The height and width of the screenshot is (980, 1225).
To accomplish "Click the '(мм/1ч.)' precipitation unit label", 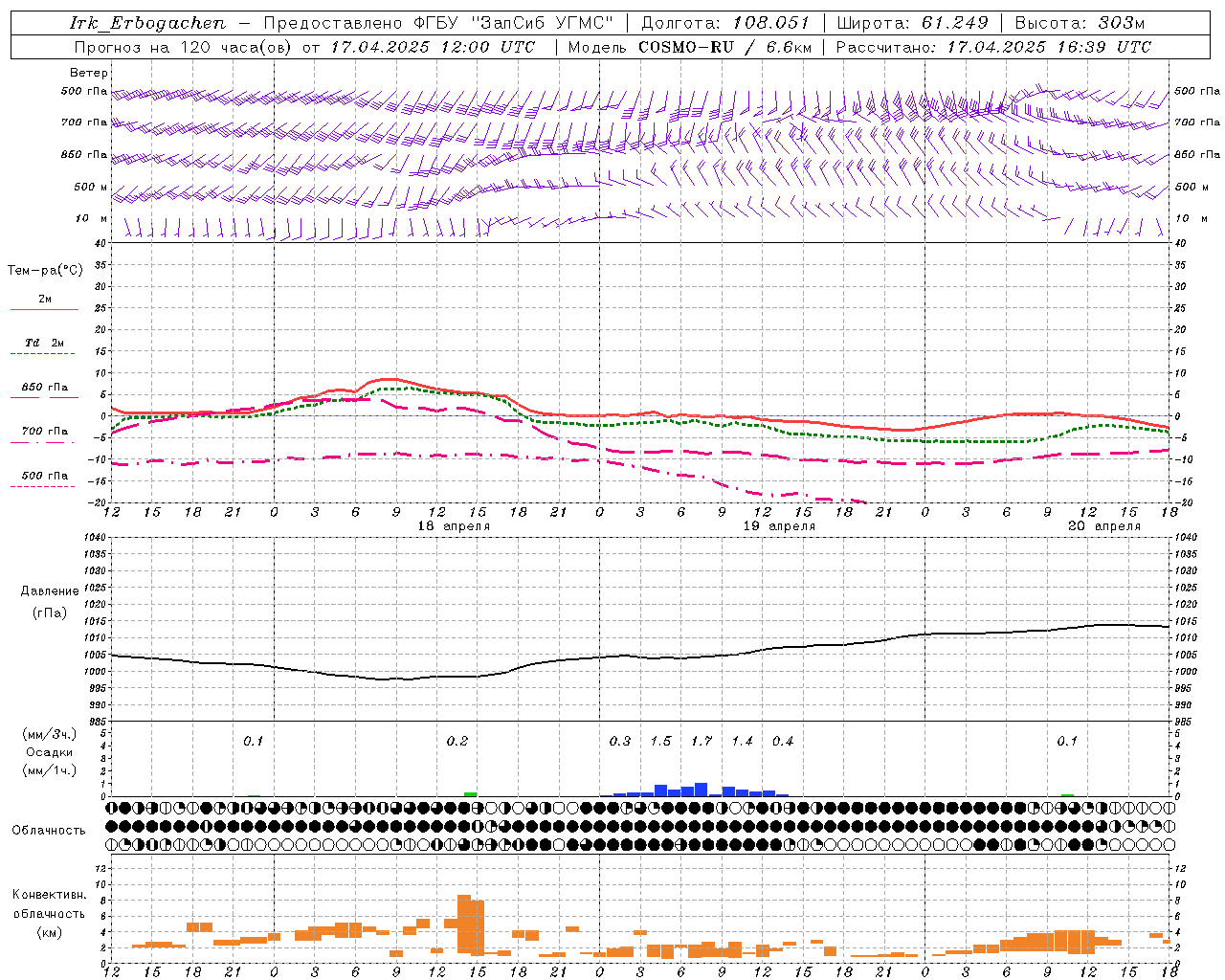I will click(50, 770).
